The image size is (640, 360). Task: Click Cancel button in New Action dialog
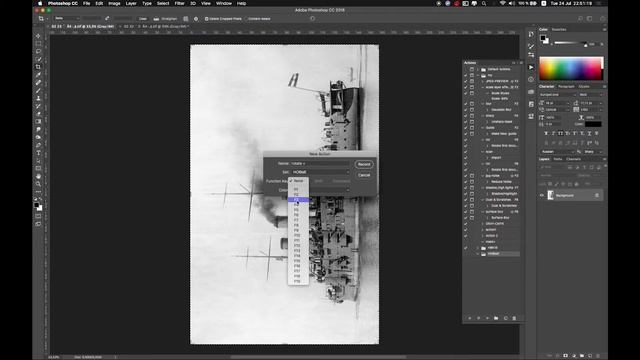364,175
